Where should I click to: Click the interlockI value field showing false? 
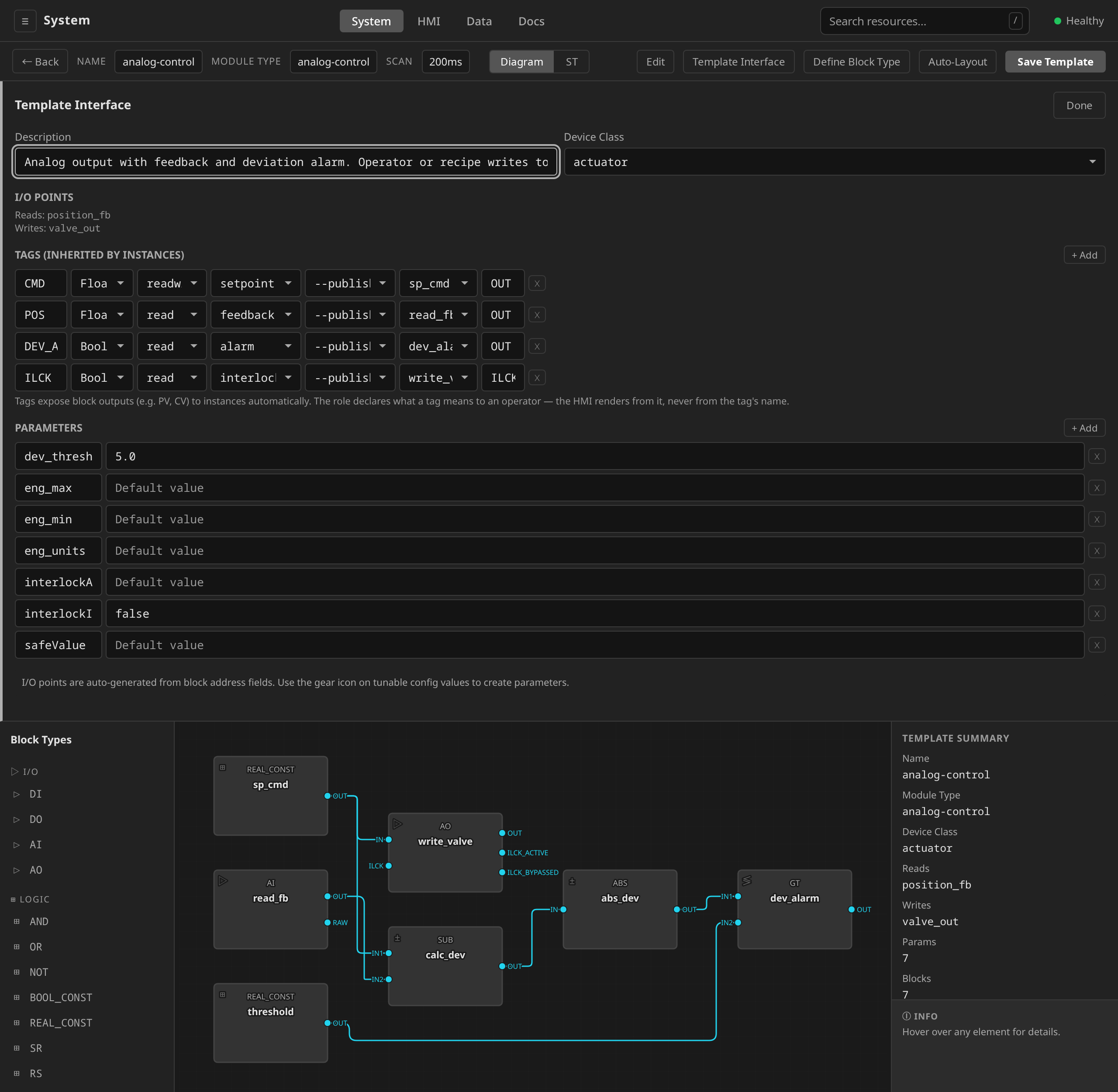594,614
